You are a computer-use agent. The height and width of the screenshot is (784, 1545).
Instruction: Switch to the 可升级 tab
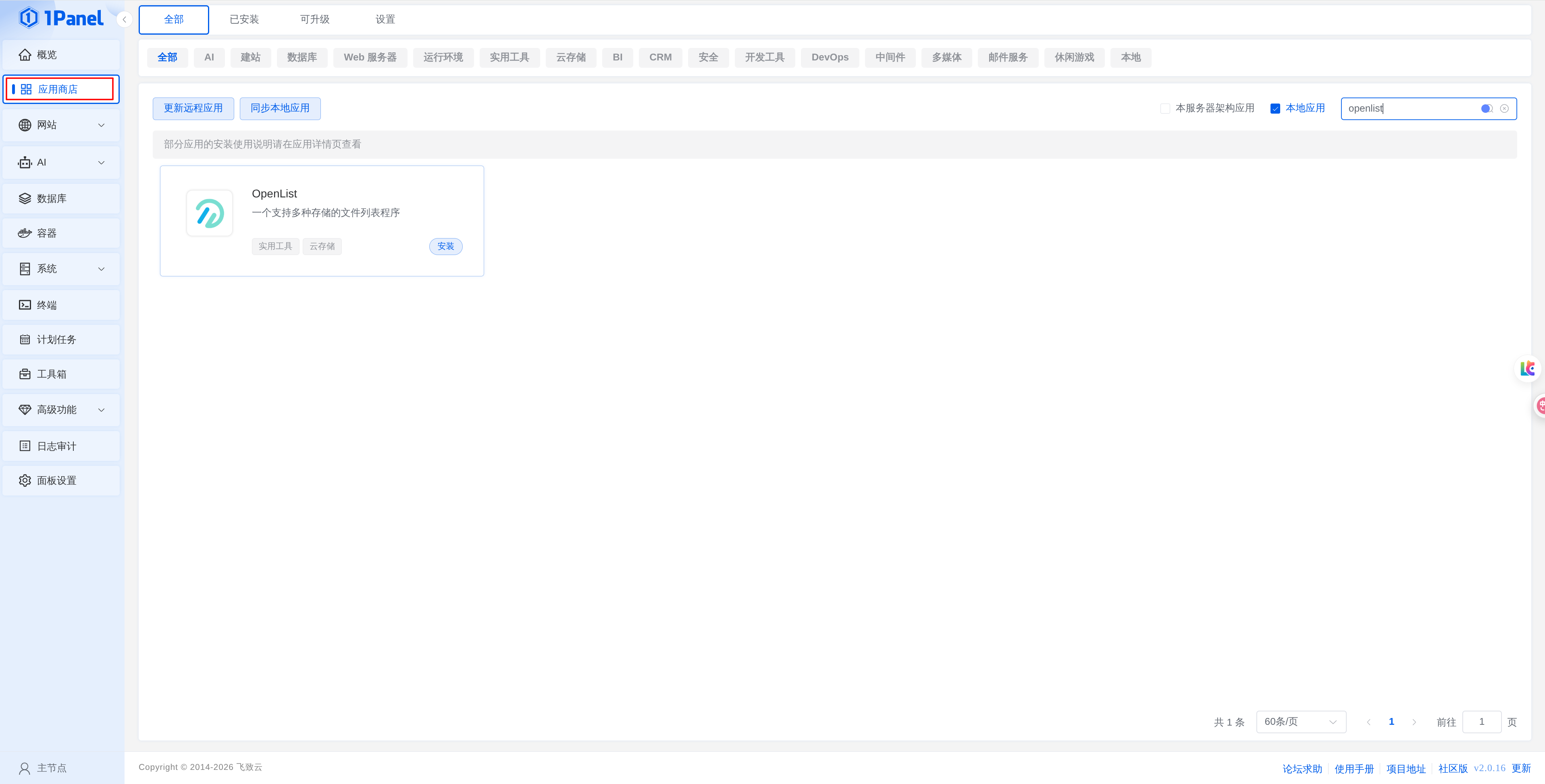pos(315,19)
